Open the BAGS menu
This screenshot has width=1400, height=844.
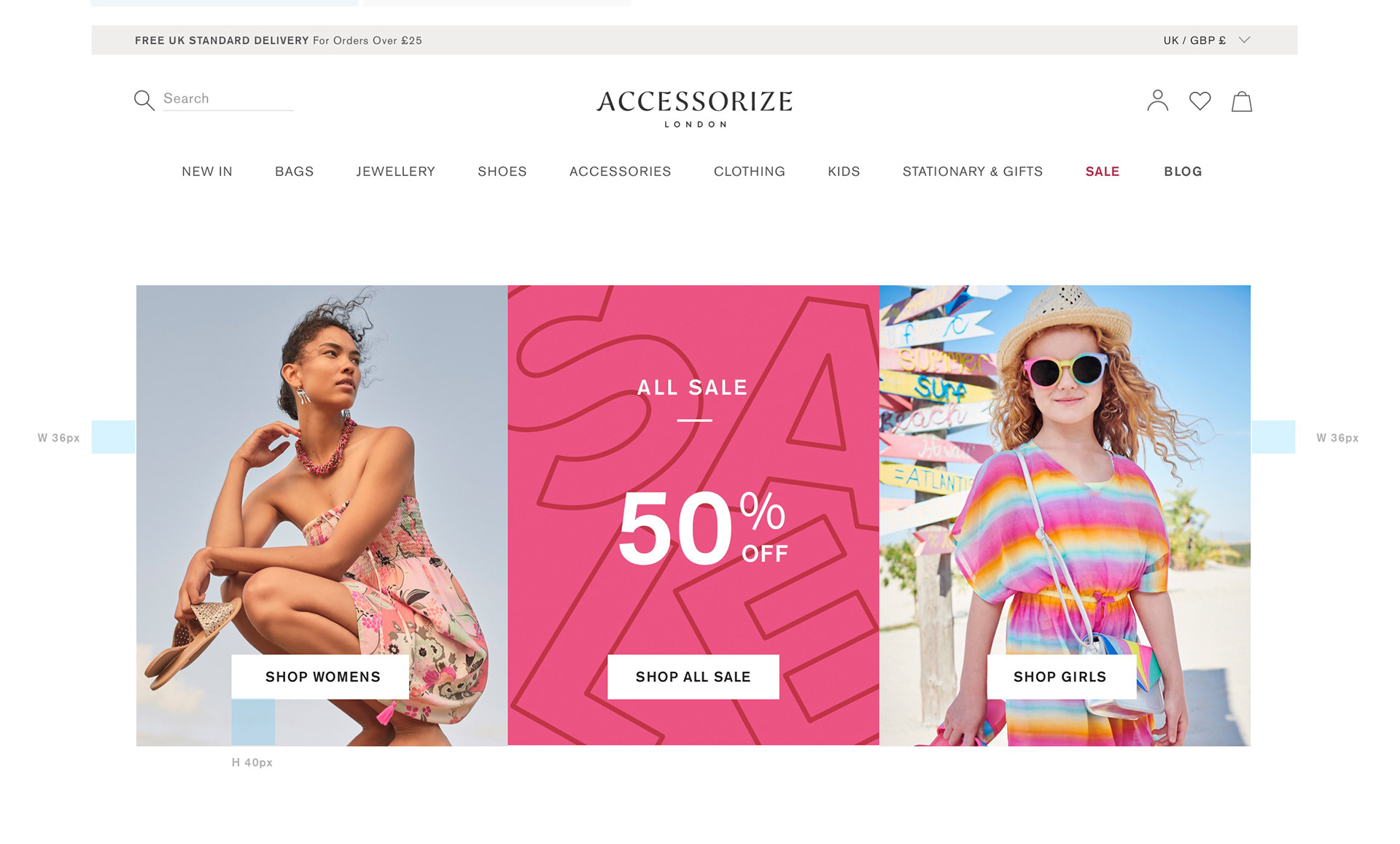[294, 171]
